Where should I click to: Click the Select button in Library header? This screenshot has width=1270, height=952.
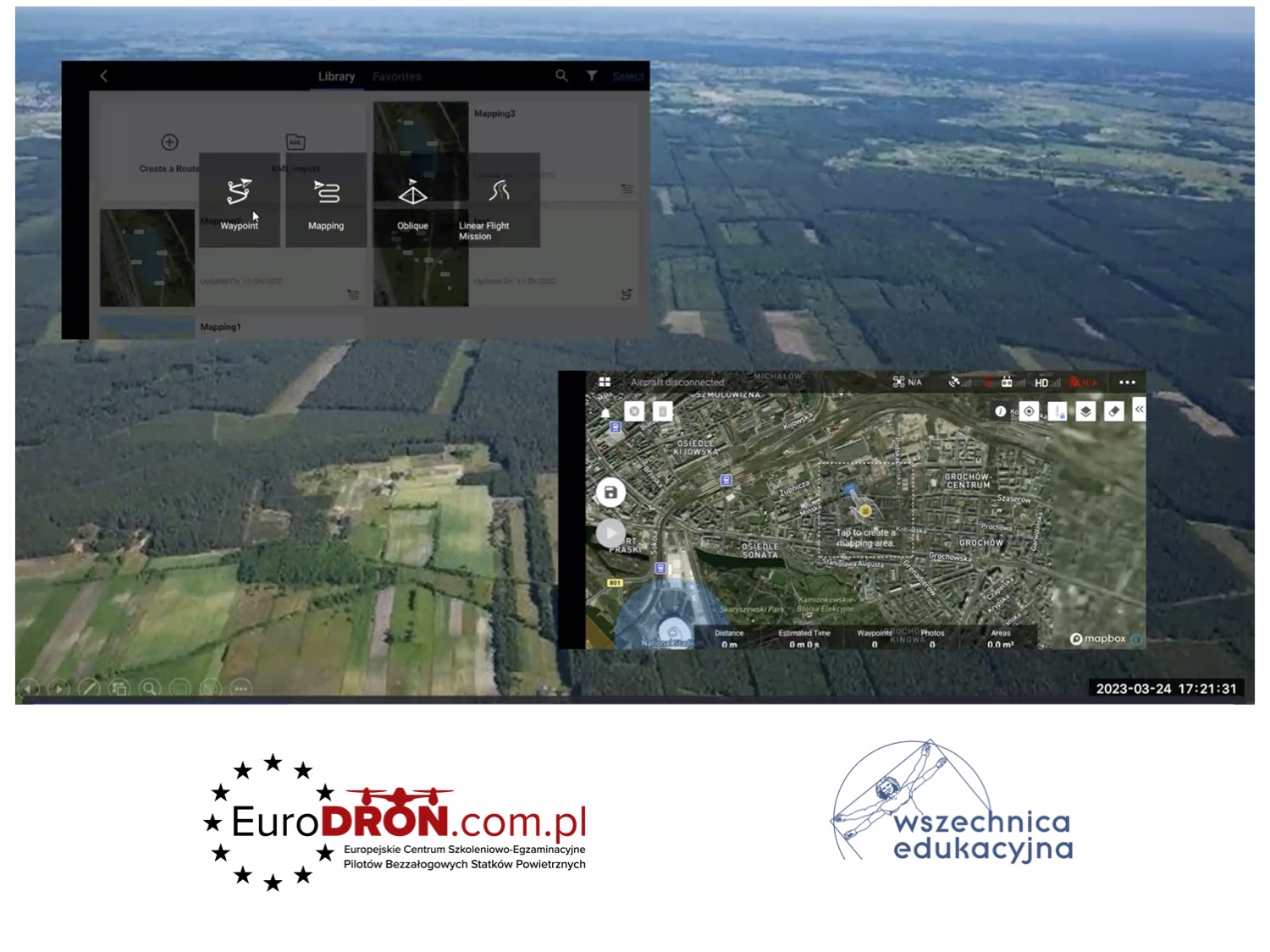coord(628,76)
